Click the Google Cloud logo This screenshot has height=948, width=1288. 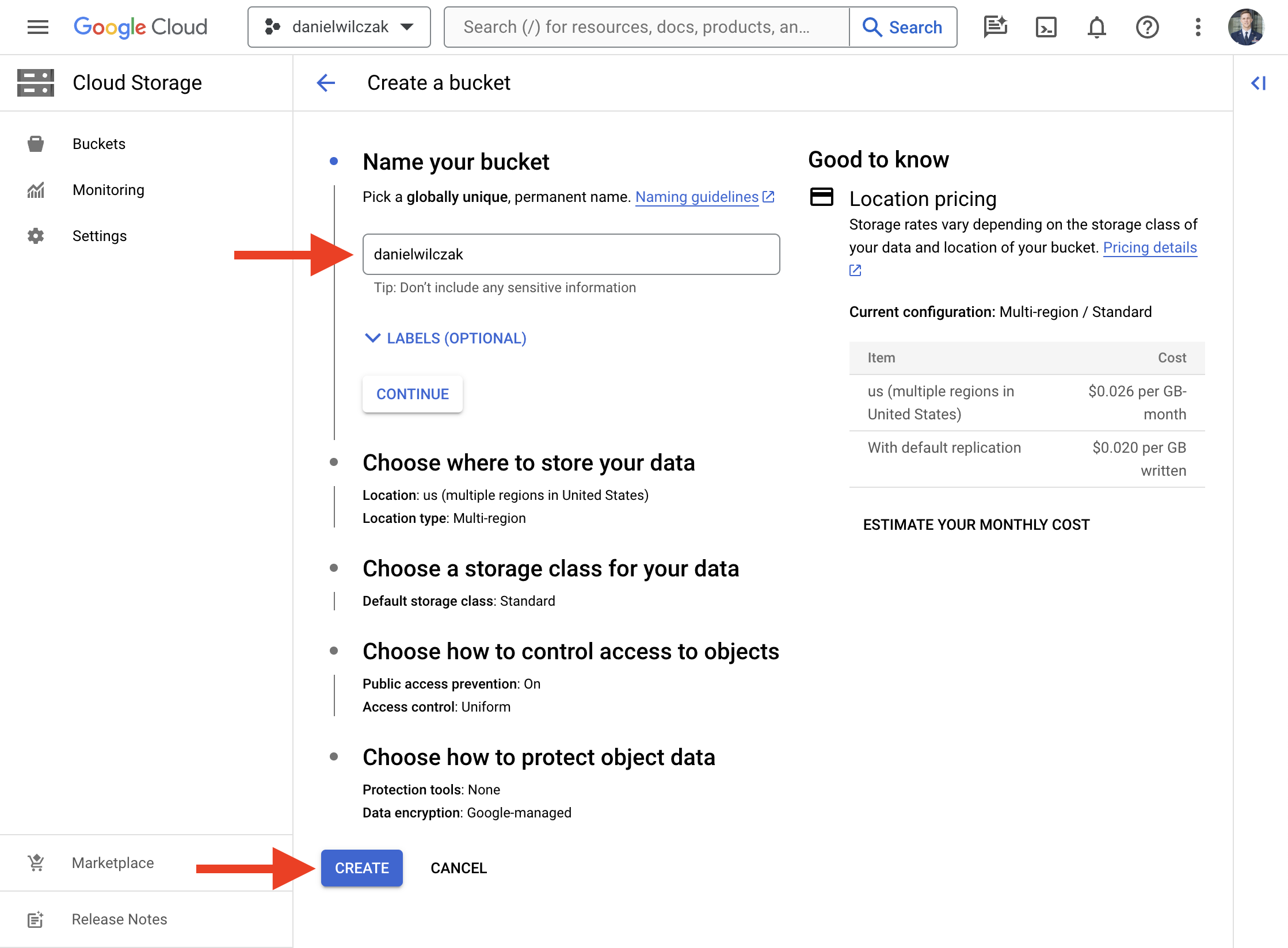coord(140,27)
